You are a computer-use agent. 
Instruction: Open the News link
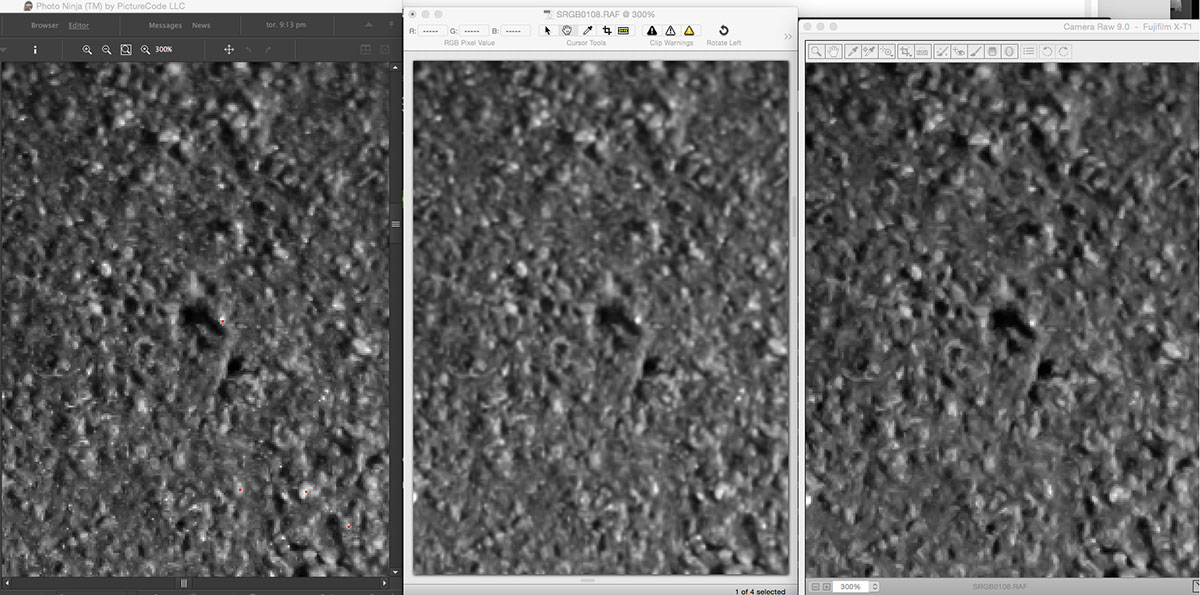(x=201, y=25)
